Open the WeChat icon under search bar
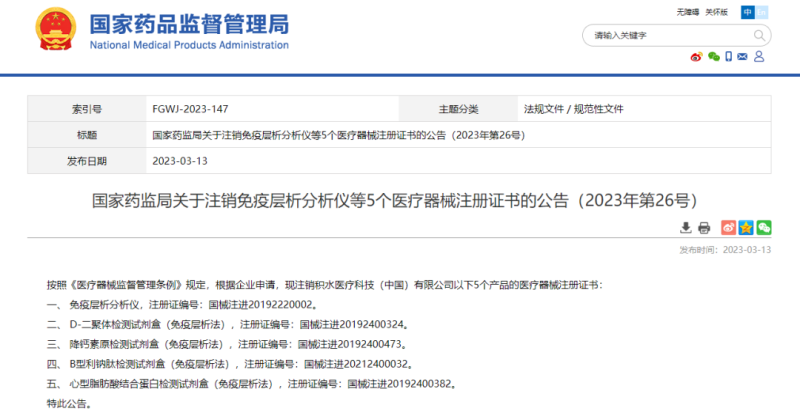This screenshot has height=420, width=800. pyautogui.click(x=714, y=57)
